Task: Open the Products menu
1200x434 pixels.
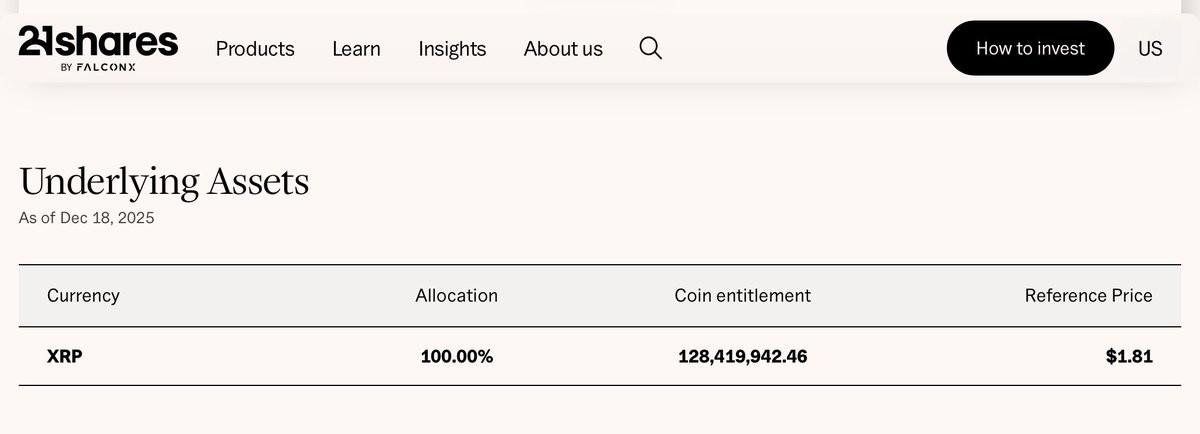Action: click(x=255, y=48)
